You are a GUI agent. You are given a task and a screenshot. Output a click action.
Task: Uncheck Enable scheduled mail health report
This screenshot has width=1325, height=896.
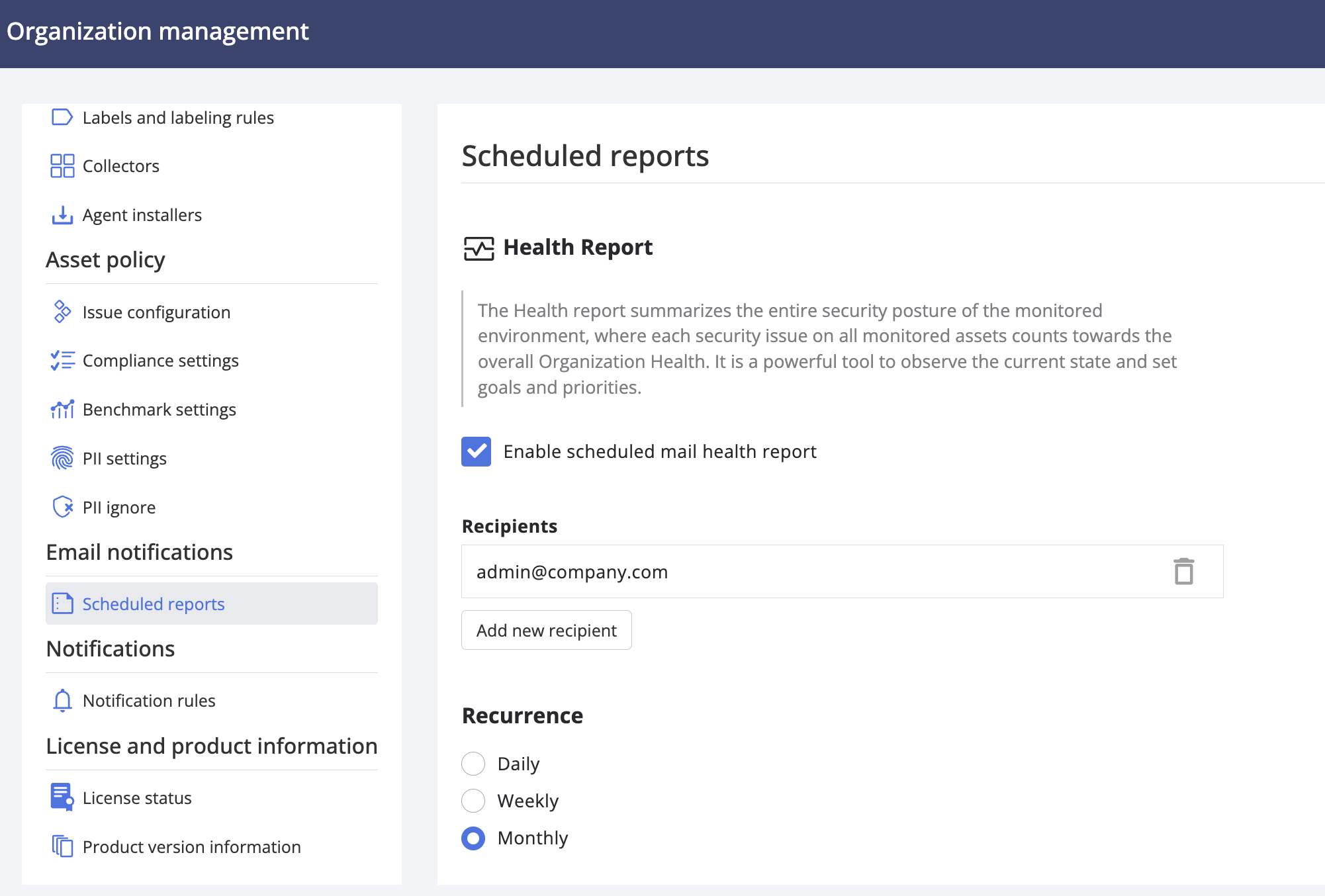(x=476, y=451)
